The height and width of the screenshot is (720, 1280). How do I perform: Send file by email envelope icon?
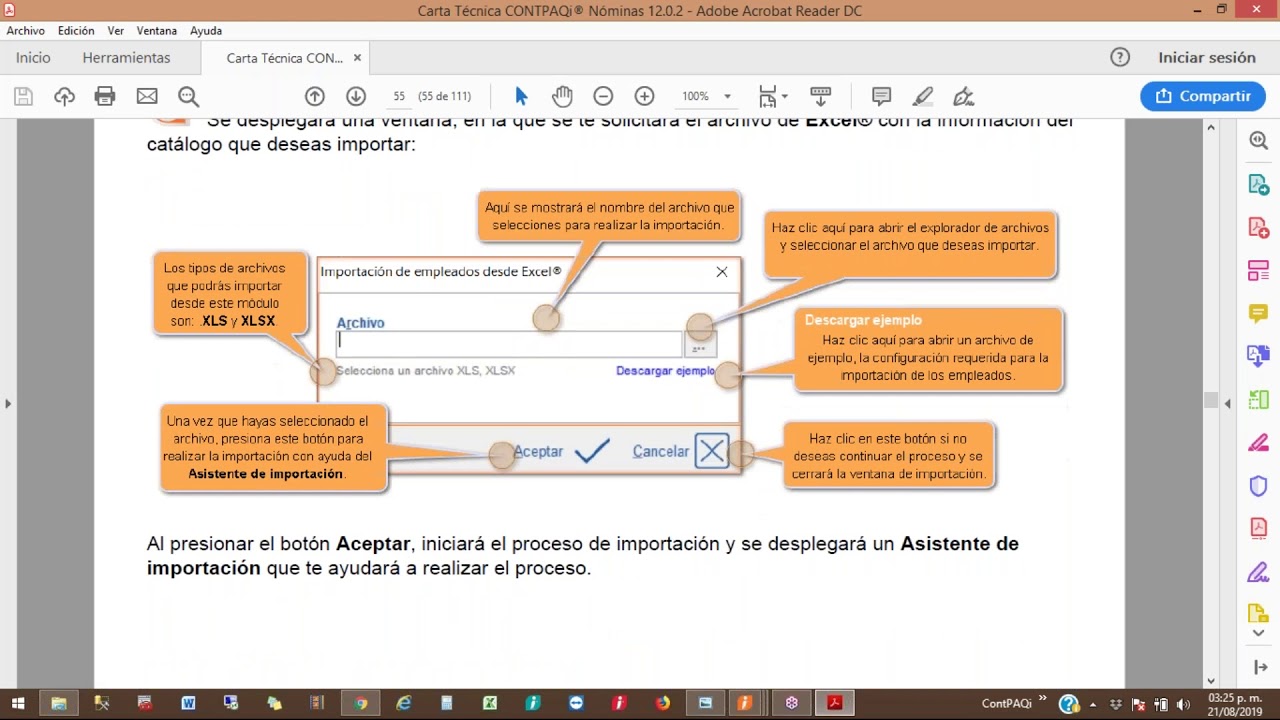tap(147, 96)
